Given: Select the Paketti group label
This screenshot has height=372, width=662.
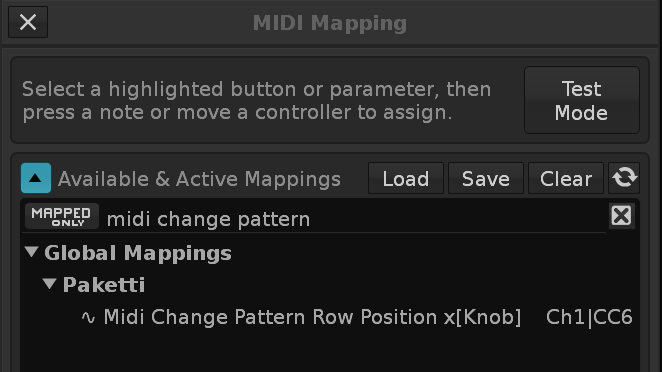Looking at the screenshot, I should click(x=104, y=285).
